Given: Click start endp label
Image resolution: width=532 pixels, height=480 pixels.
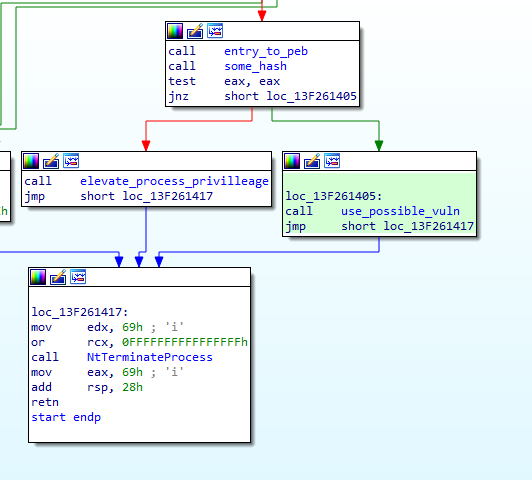Looking at the screenshot, I should click(66, 417).
